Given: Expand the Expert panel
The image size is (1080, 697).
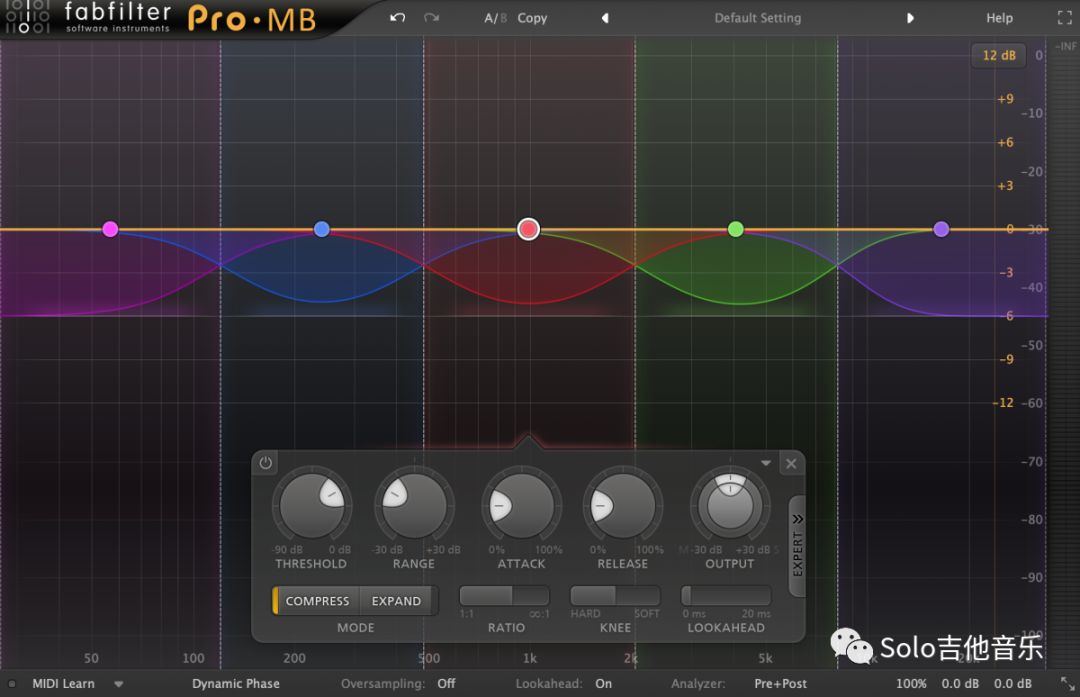Looking at the screenshot, I should 797,545.
